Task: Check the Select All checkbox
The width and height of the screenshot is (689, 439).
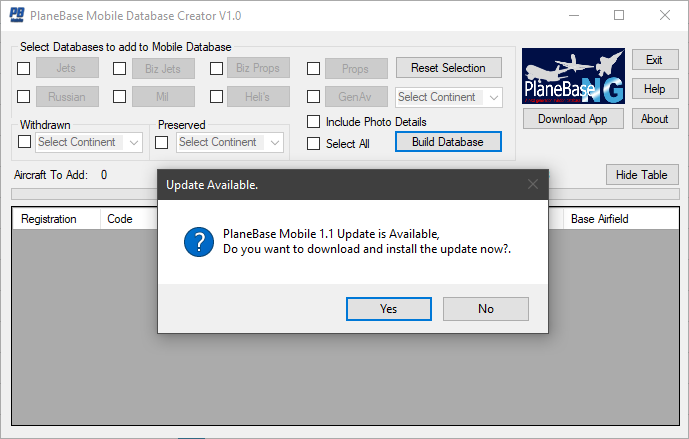Action: (314, 143)
